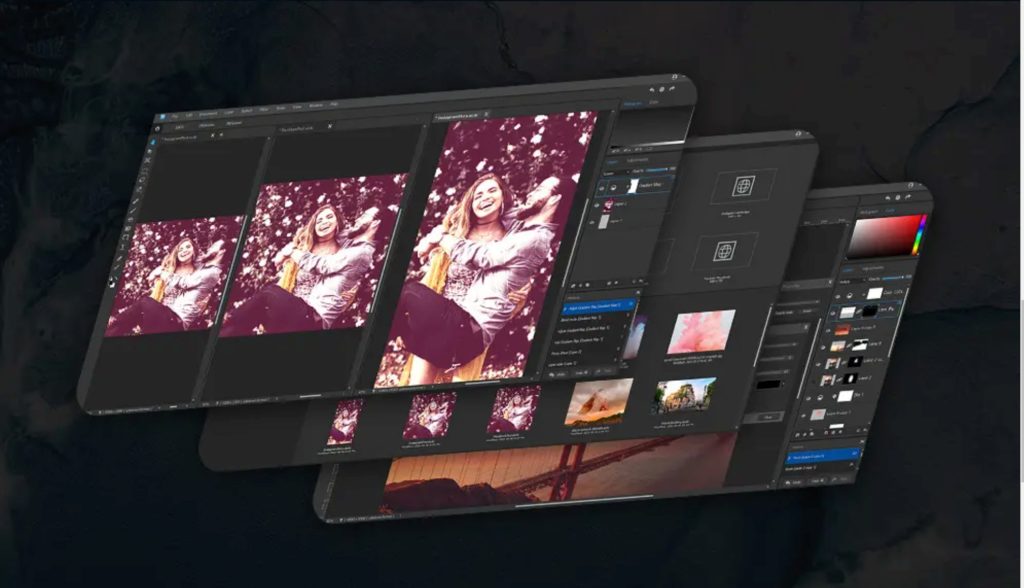Select the white mask on the Gradient Map layer
This screenshot has width=1024, height=588.
[632, 186]
